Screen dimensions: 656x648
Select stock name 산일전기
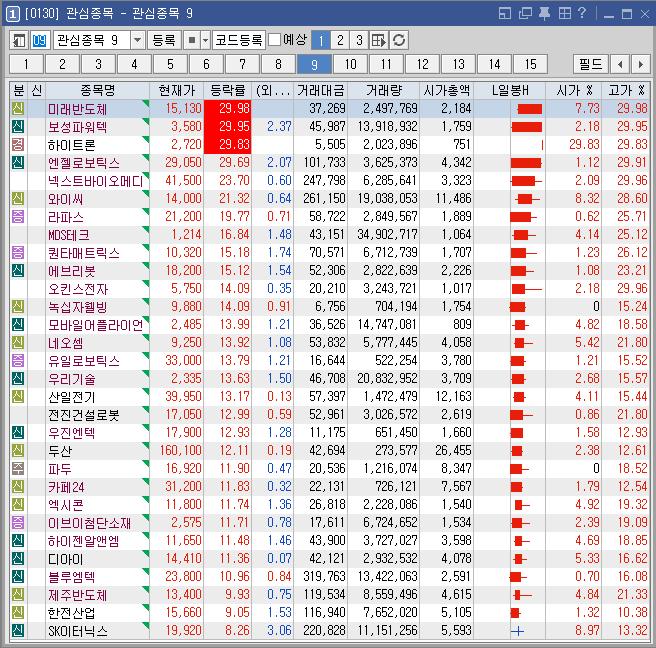72,397
